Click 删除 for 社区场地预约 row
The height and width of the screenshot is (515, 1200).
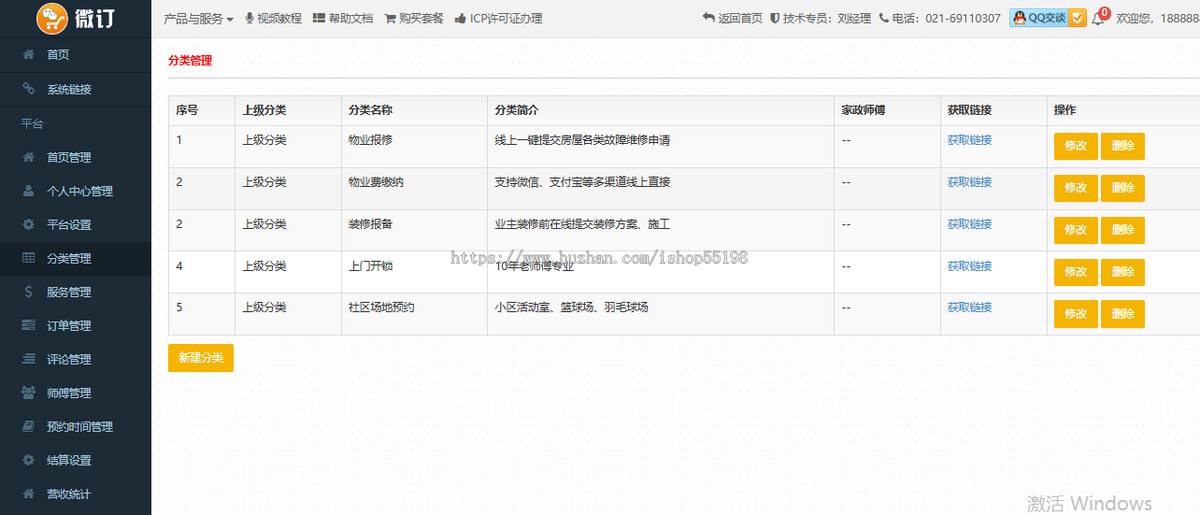pos(1123,314)
